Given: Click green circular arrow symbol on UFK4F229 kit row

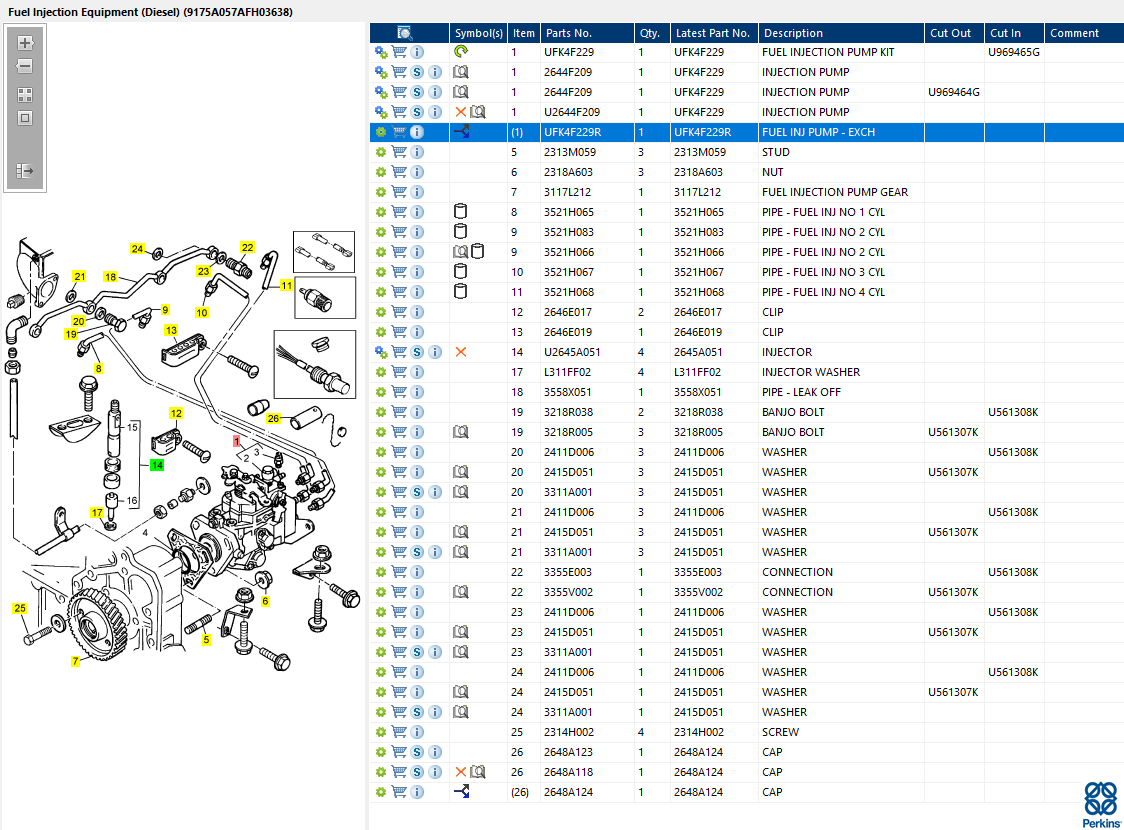Looking at the screenshot, I should (x=461, y=52).
